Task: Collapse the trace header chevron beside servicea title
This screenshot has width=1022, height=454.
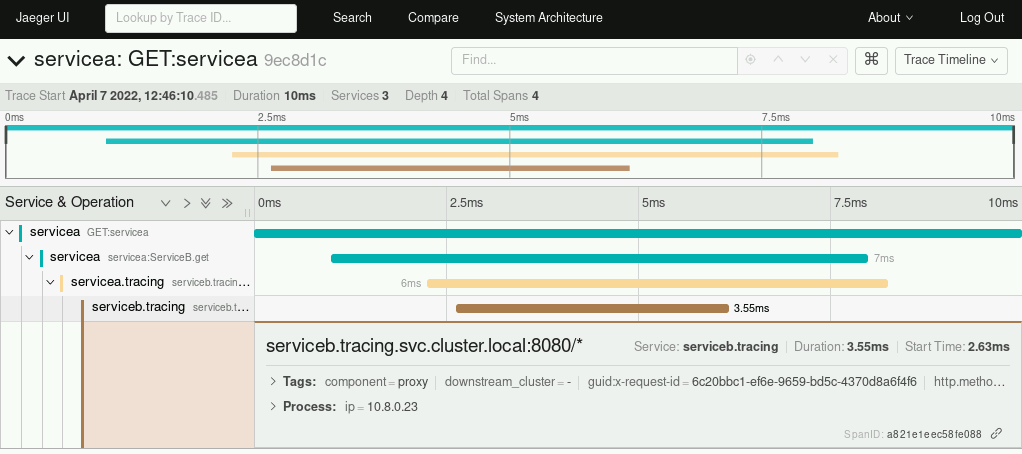Action: pyautogui.click(x=16, y=61)
